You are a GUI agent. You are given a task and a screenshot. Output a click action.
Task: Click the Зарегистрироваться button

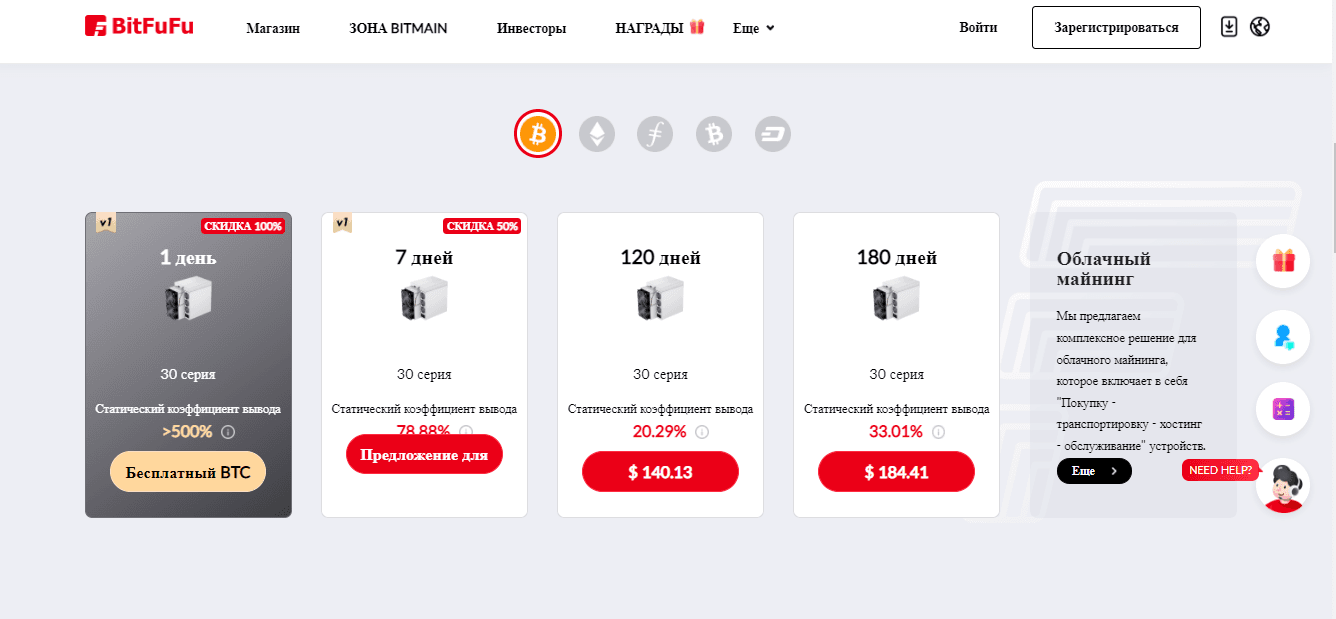[x=1116, y=27]
